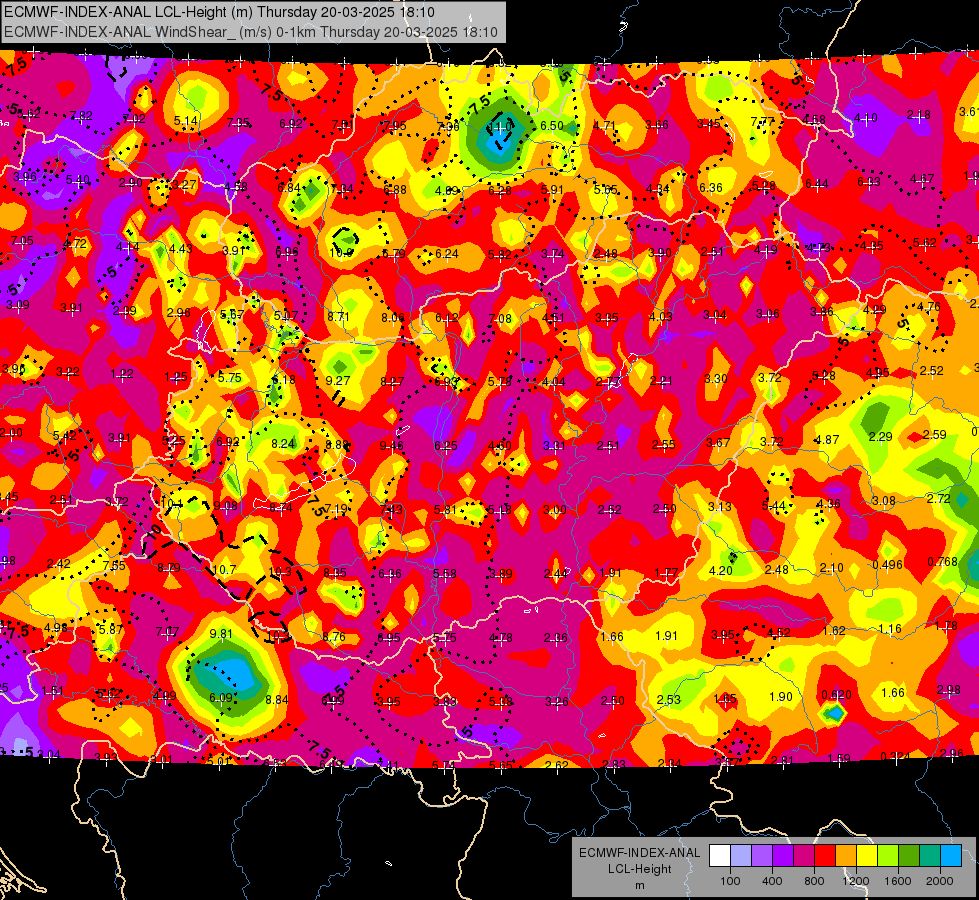This screenshot has width=979, height=900.
Task: Click the 5.87 wind shear value
Action: [111, 629]
